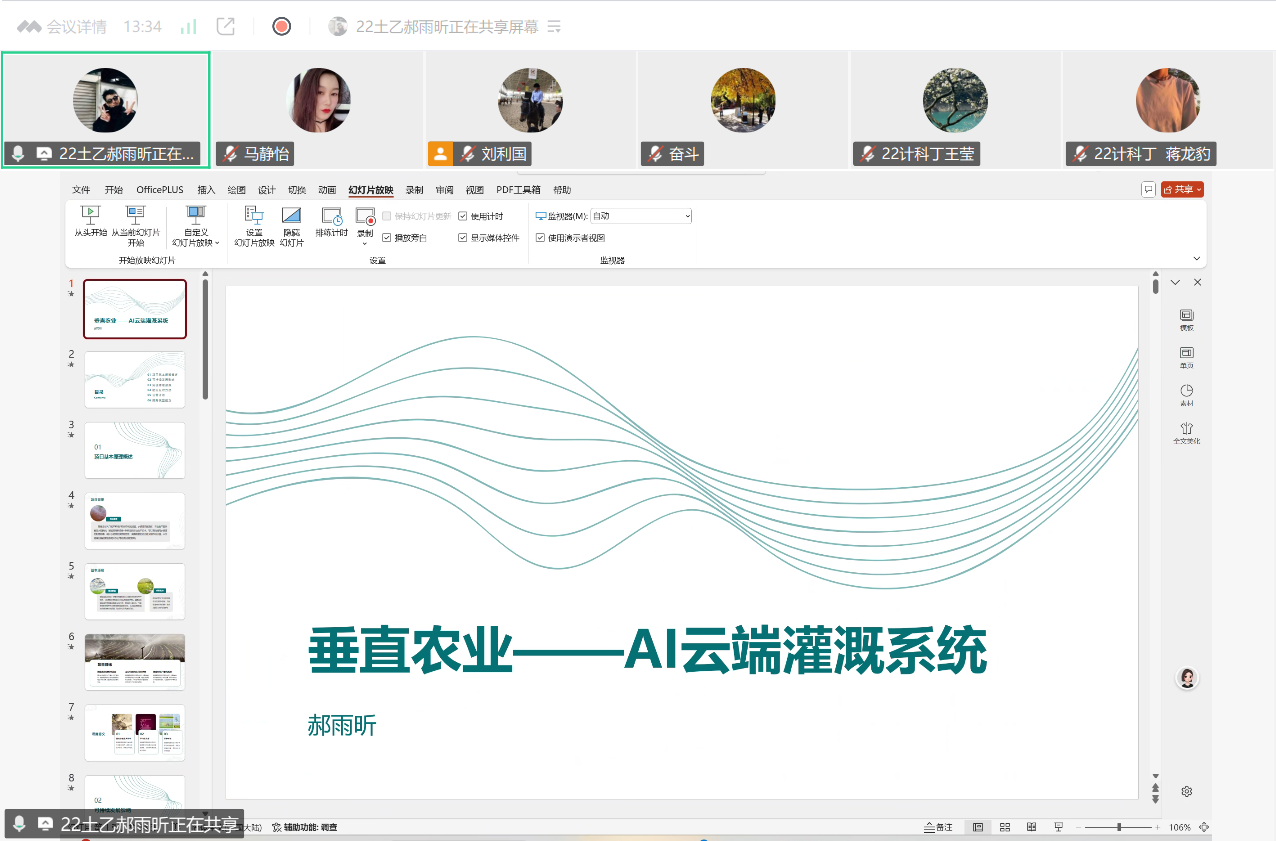Open the OfficePLUS tab
This screenshot has height=841, width=1276.
(x=160, y=190)
